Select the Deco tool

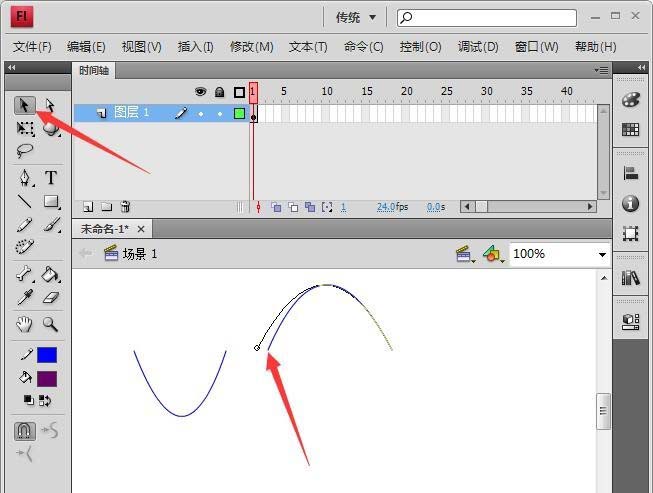pos(25,246)
